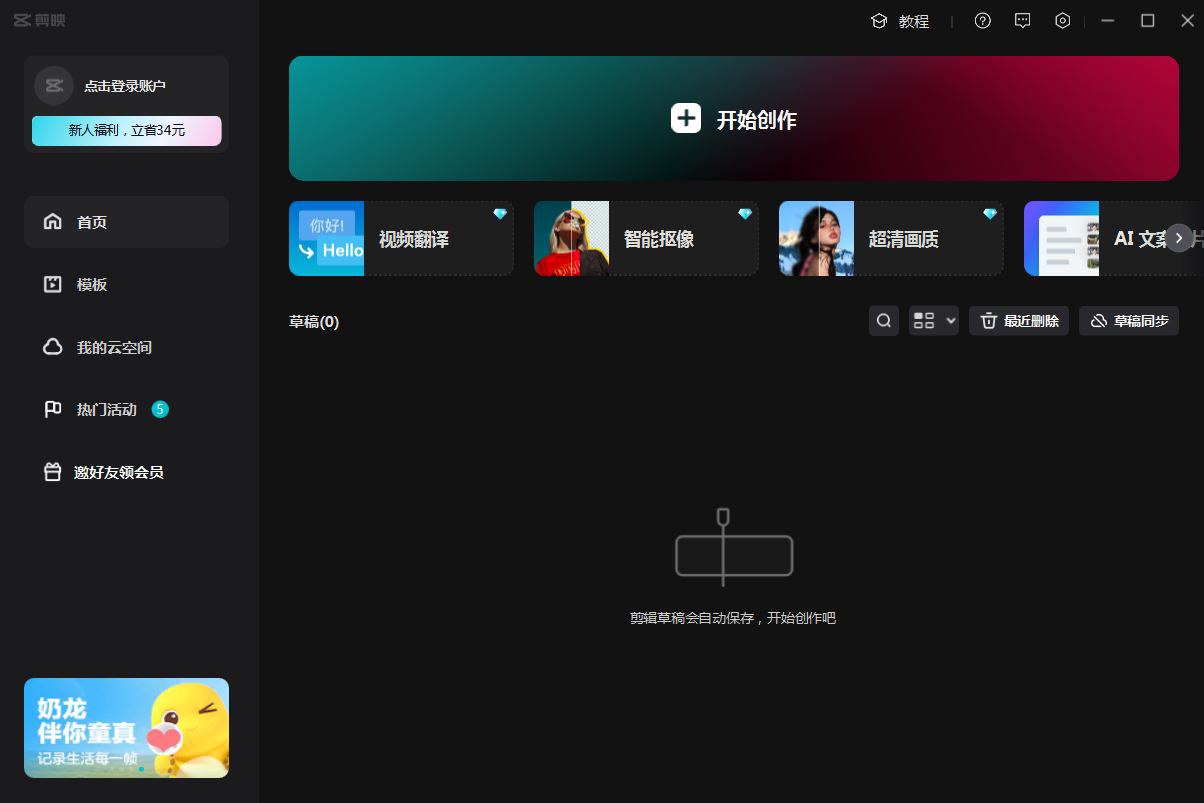This screenshot has height=803, width=1204.
Task: Open the 新人福利立省34元 promotion
Action: click(x=126, y=131)
